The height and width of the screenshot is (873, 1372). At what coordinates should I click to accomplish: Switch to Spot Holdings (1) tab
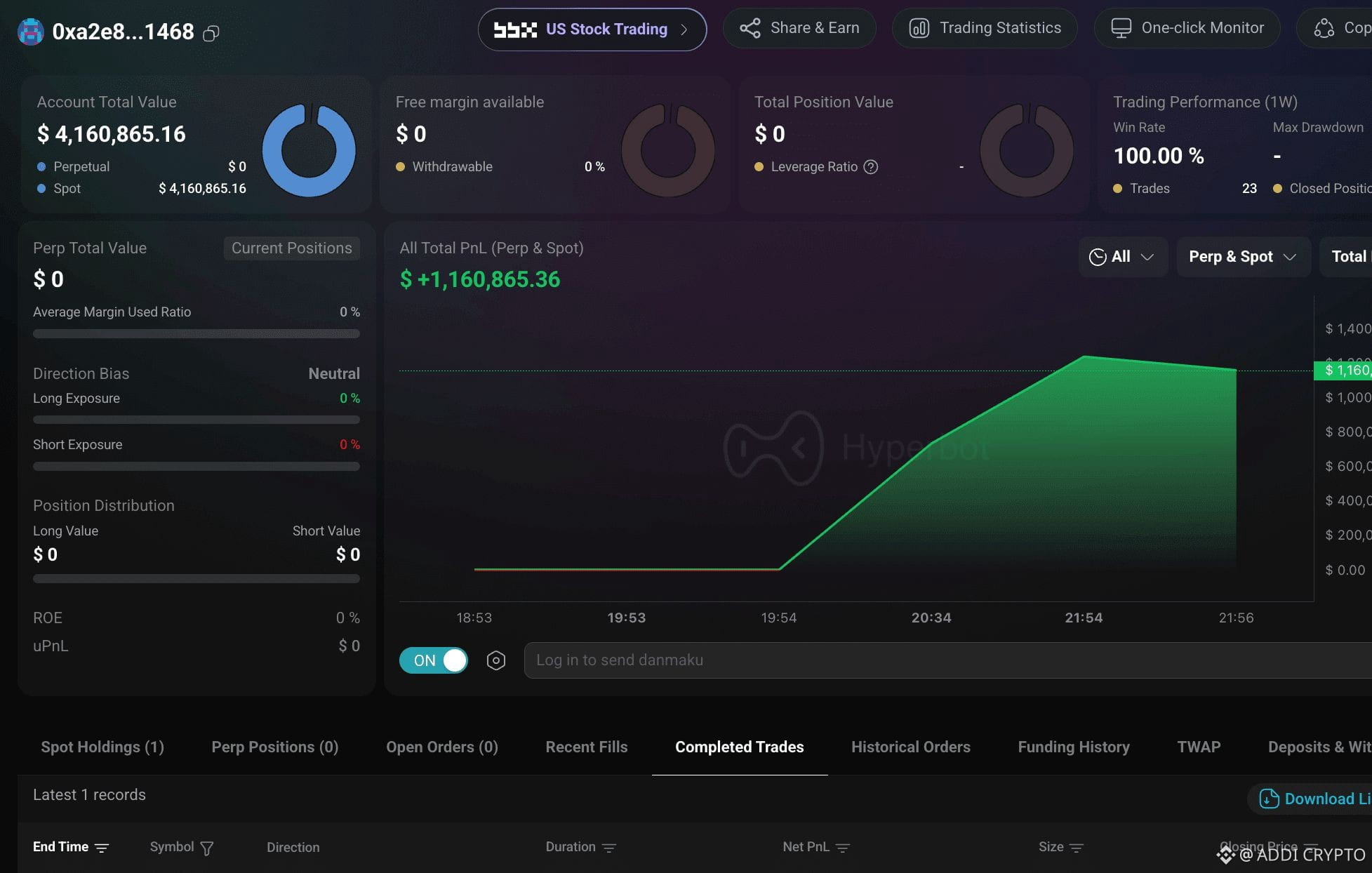click(x=102, y=747)
